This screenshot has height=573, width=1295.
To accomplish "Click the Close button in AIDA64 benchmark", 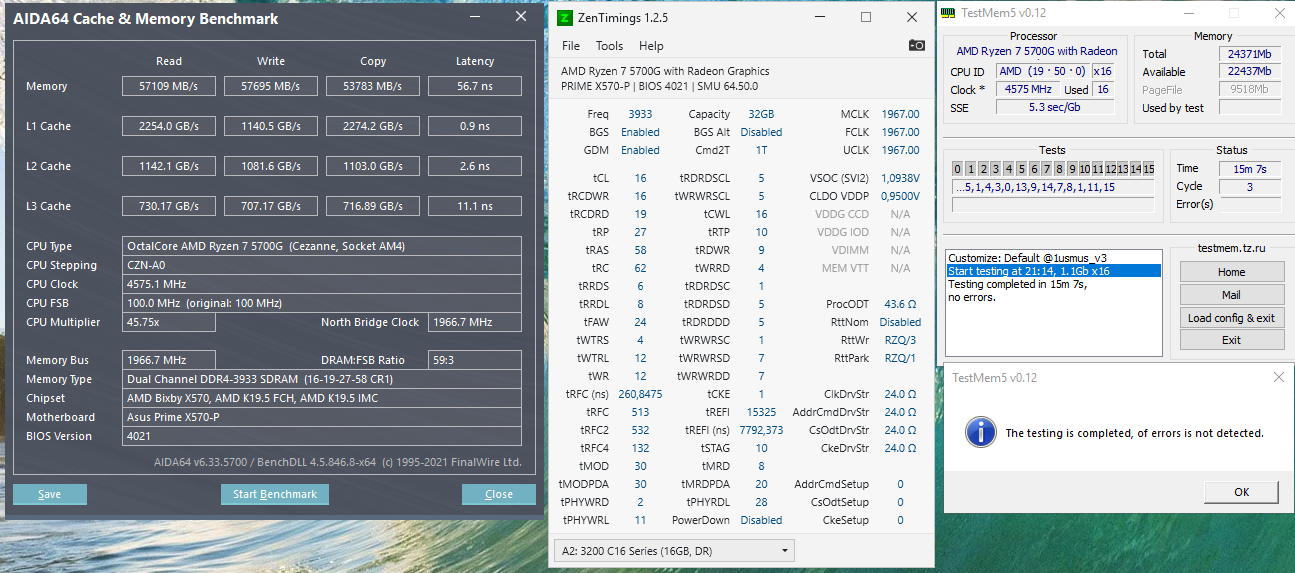I will pyautogui.click(x=499, y=494).
